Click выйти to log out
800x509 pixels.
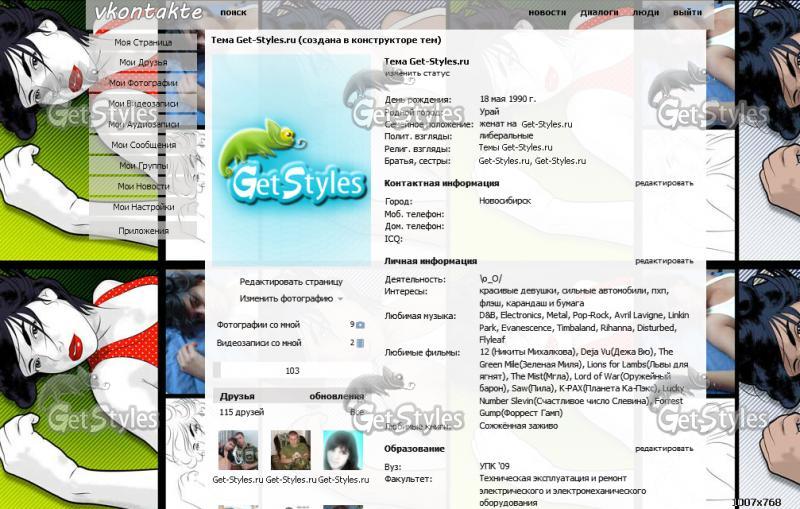point(687,13)
